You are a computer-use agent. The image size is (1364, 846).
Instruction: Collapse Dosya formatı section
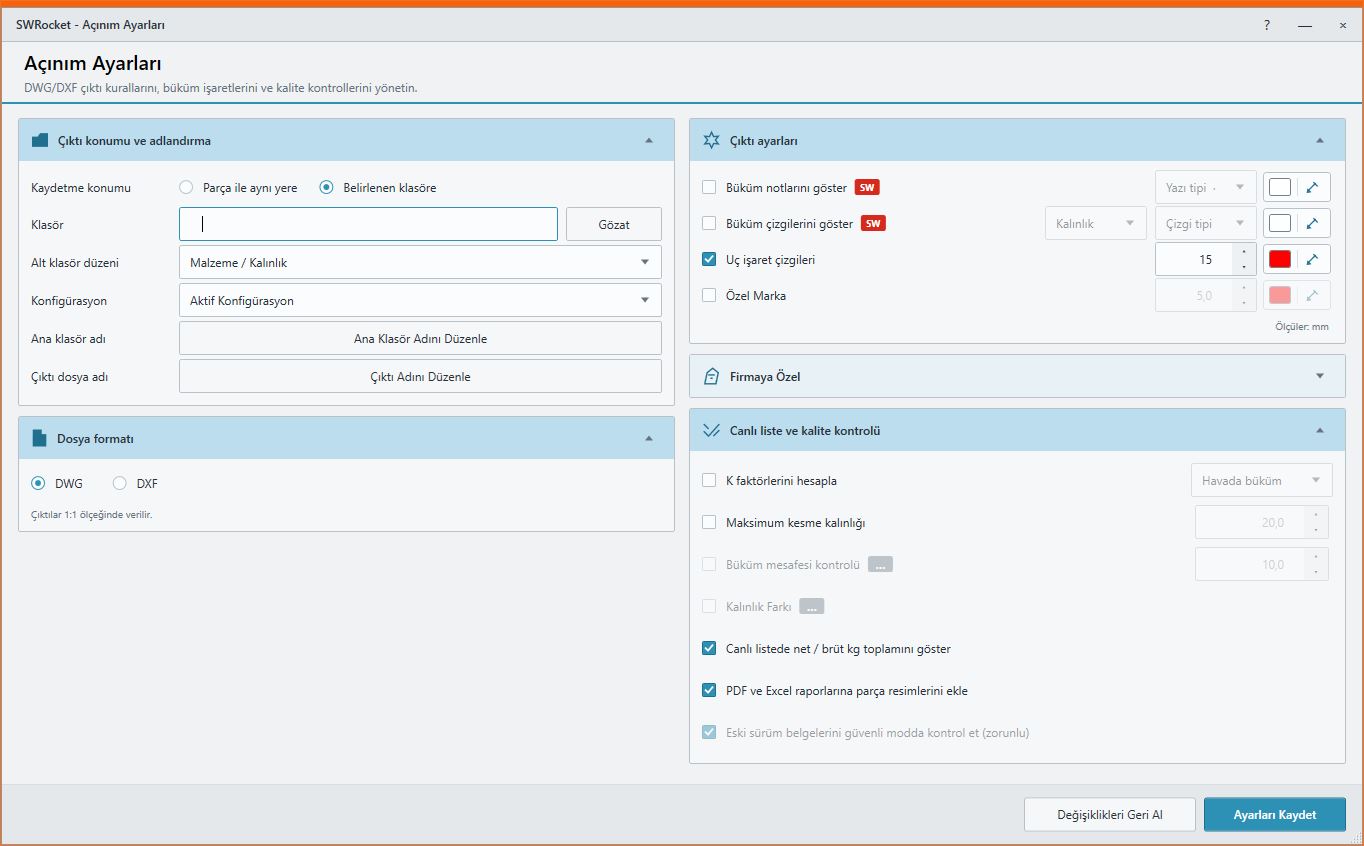(649, 438)
